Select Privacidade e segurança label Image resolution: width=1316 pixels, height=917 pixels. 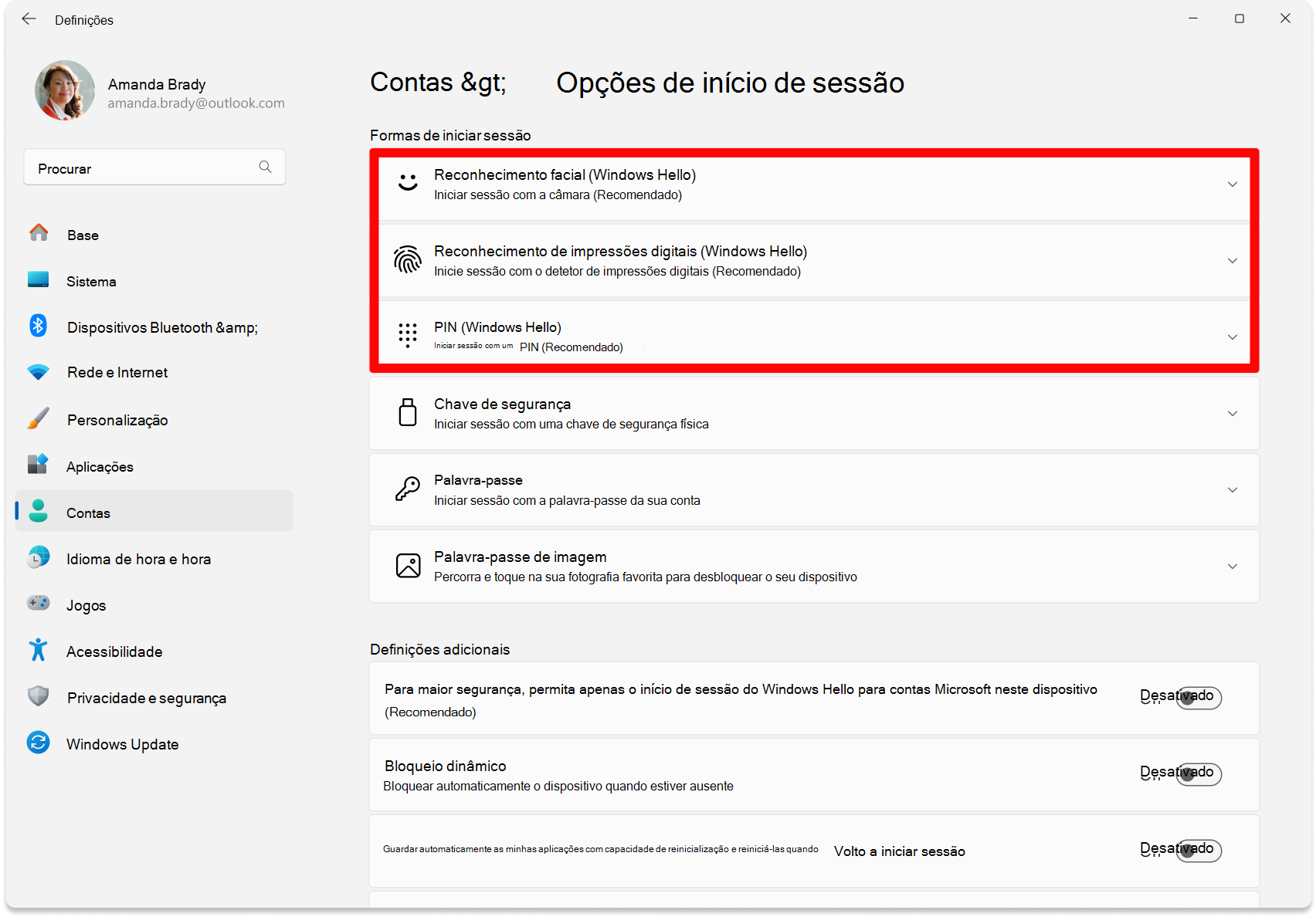point(147,698)
